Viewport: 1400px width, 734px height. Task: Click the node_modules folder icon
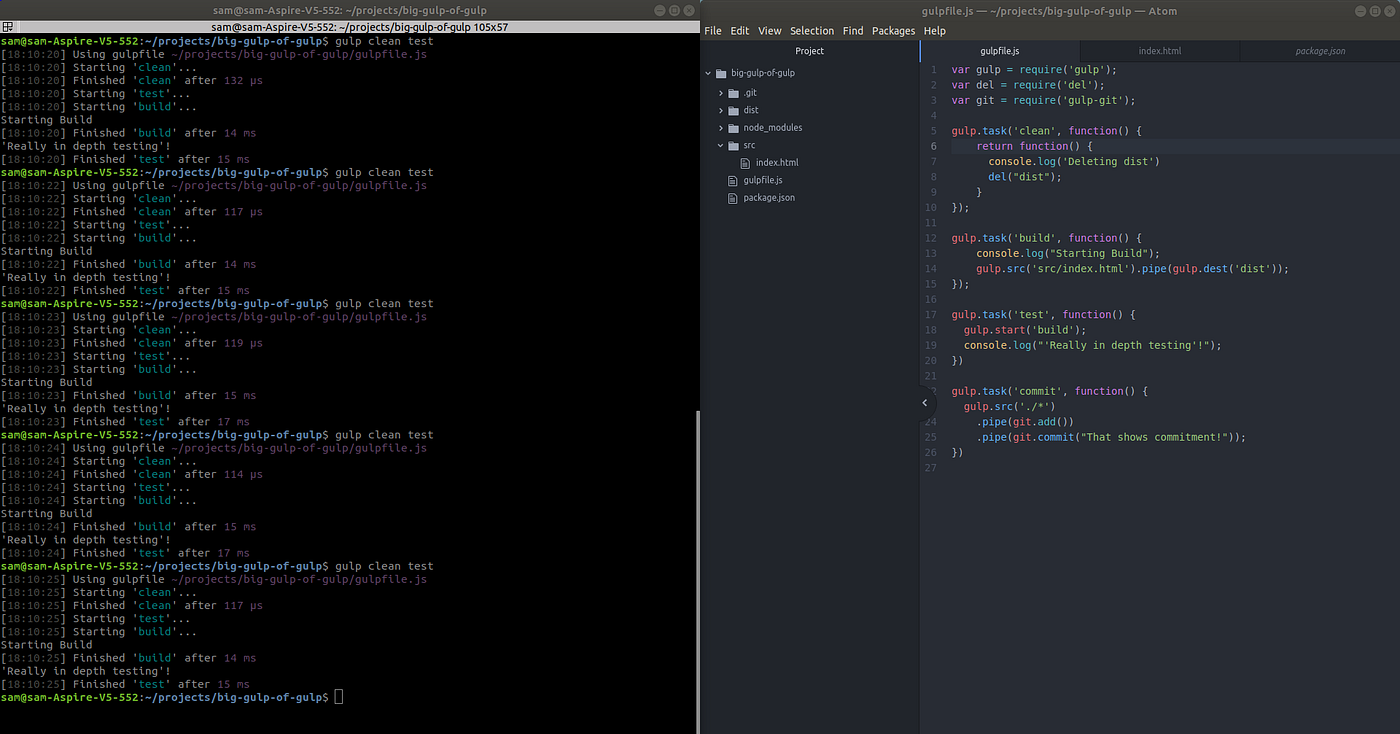(x=734, y=127)
